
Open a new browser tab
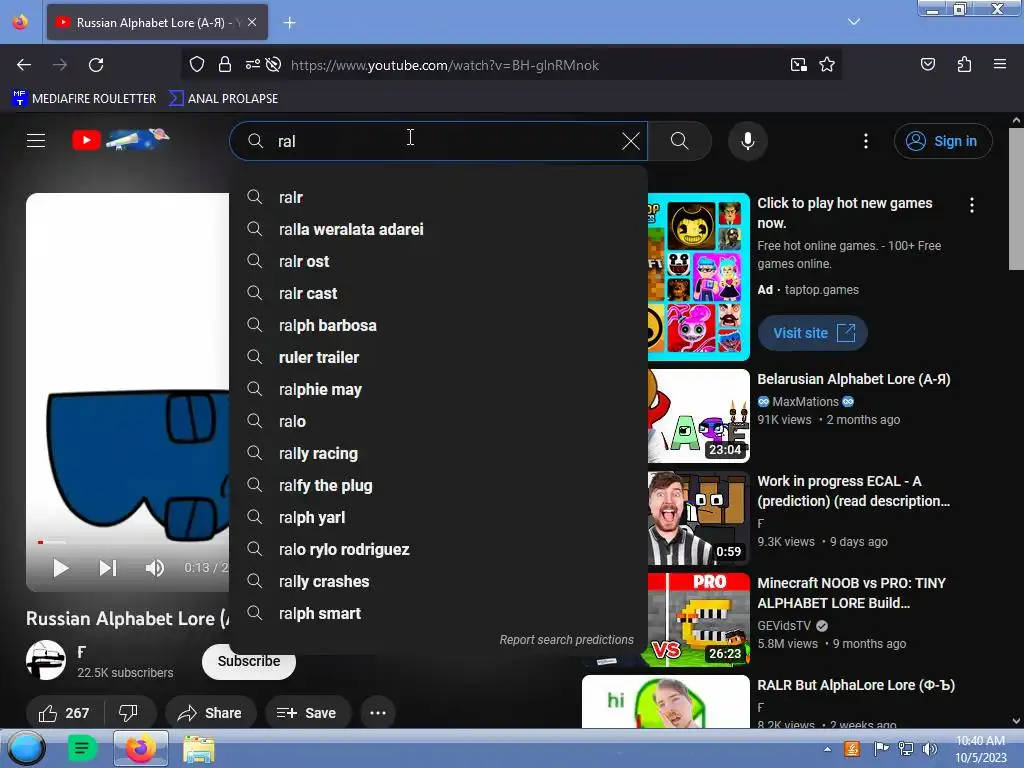point(289,23)
